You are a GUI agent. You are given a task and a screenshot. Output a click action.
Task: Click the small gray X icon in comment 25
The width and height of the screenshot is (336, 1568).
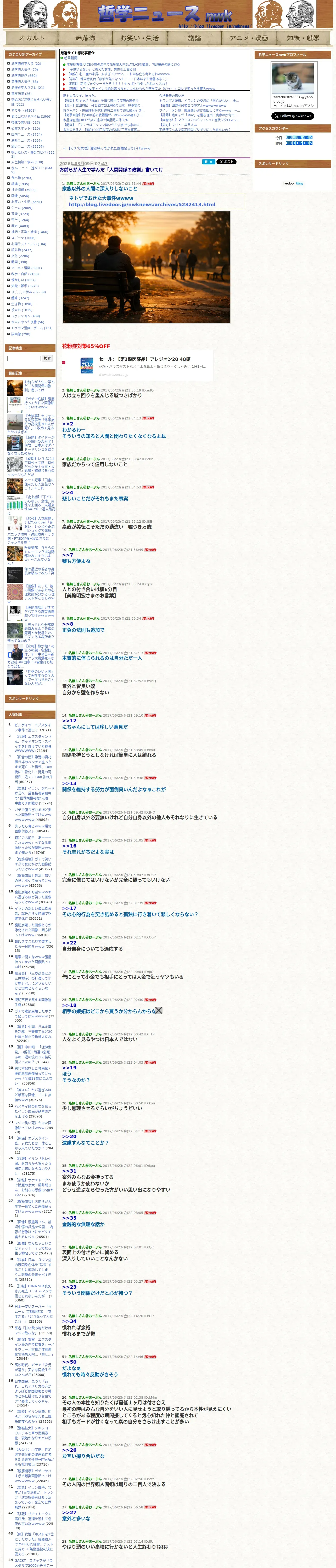click(159, 1010)
